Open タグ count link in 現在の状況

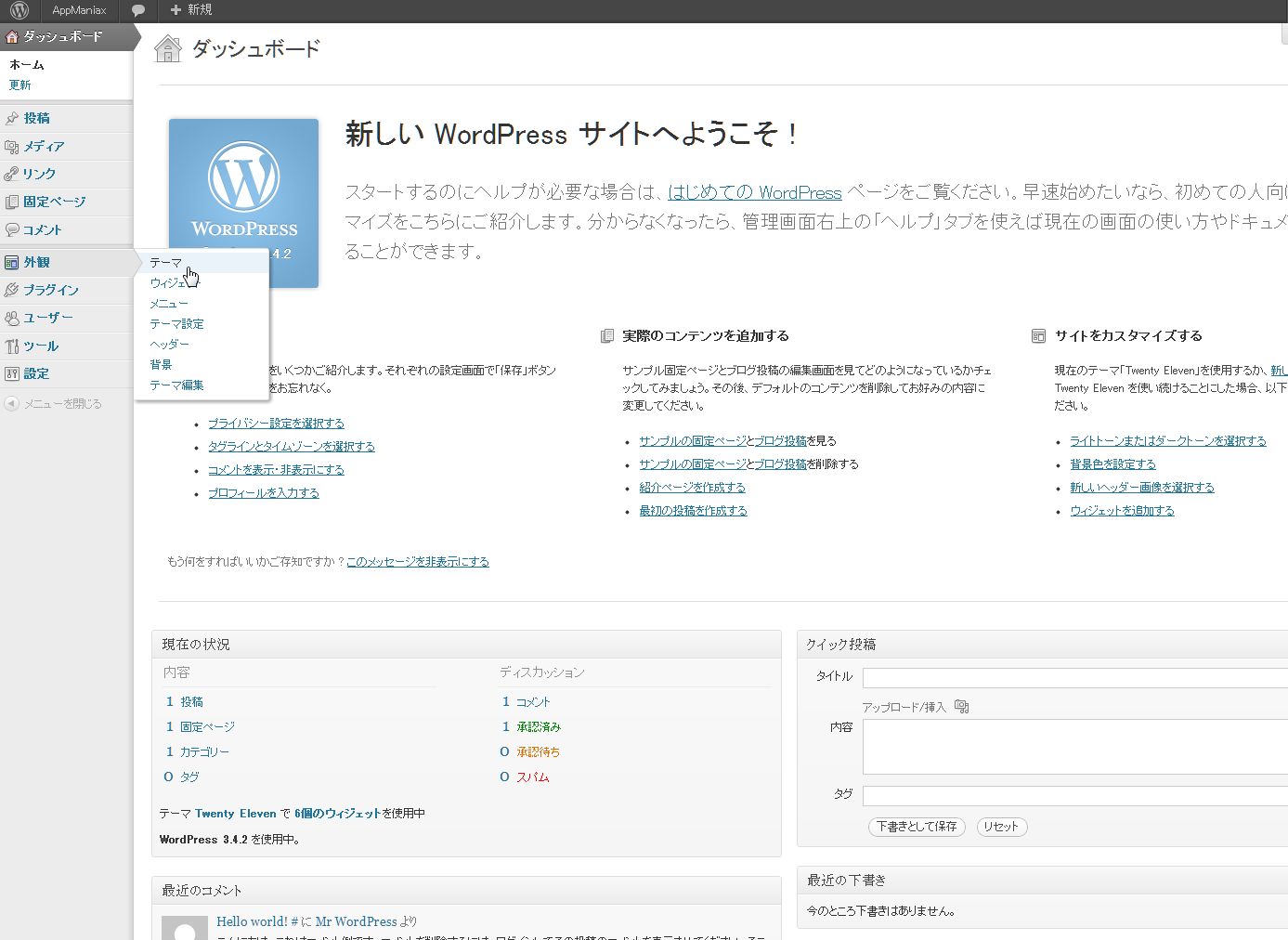(189, 777)
